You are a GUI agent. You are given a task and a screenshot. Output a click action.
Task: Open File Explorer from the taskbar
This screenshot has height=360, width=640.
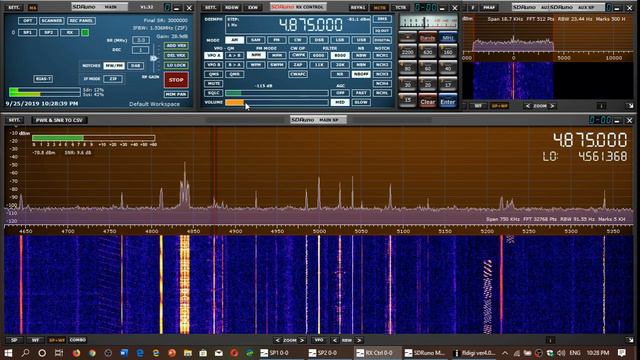[x=188, y=353]
